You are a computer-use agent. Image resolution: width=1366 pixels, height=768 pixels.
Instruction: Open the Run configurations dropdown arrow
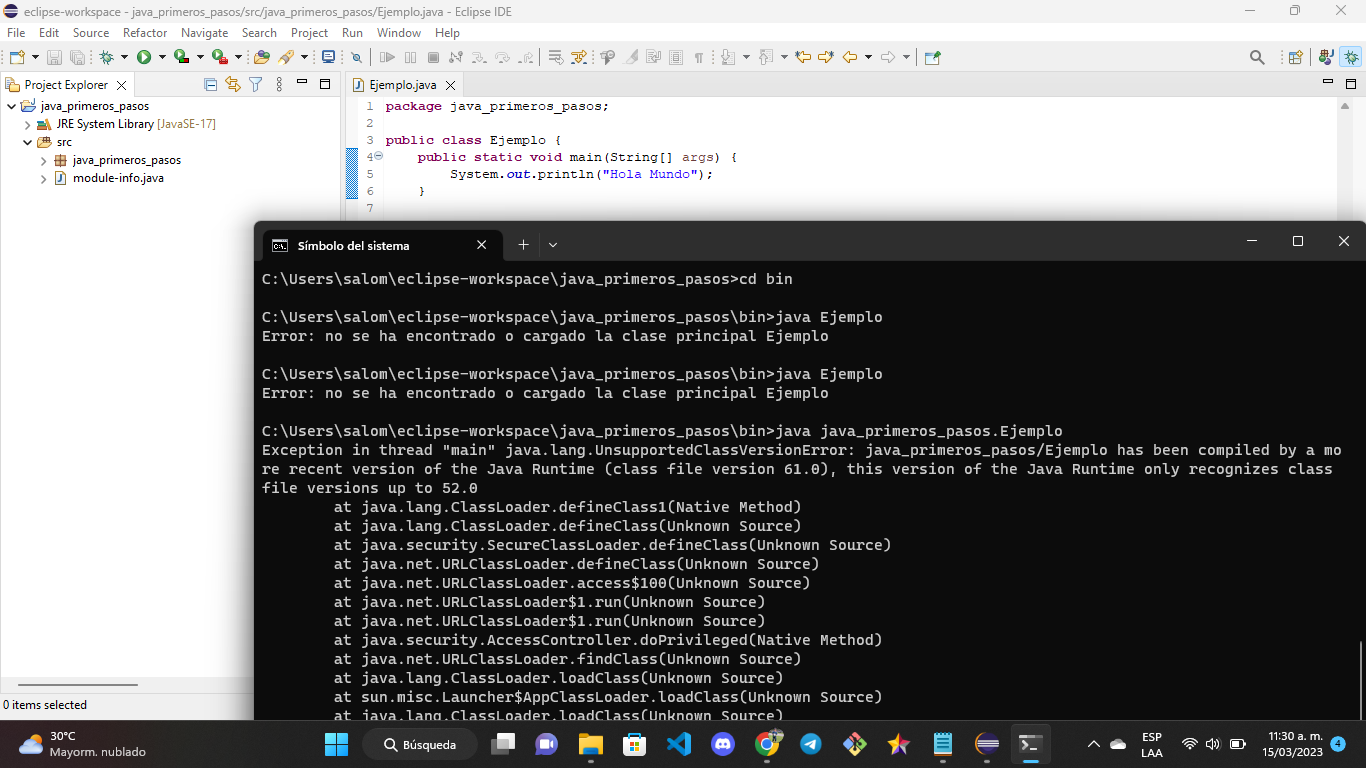[x=162, y=57]
